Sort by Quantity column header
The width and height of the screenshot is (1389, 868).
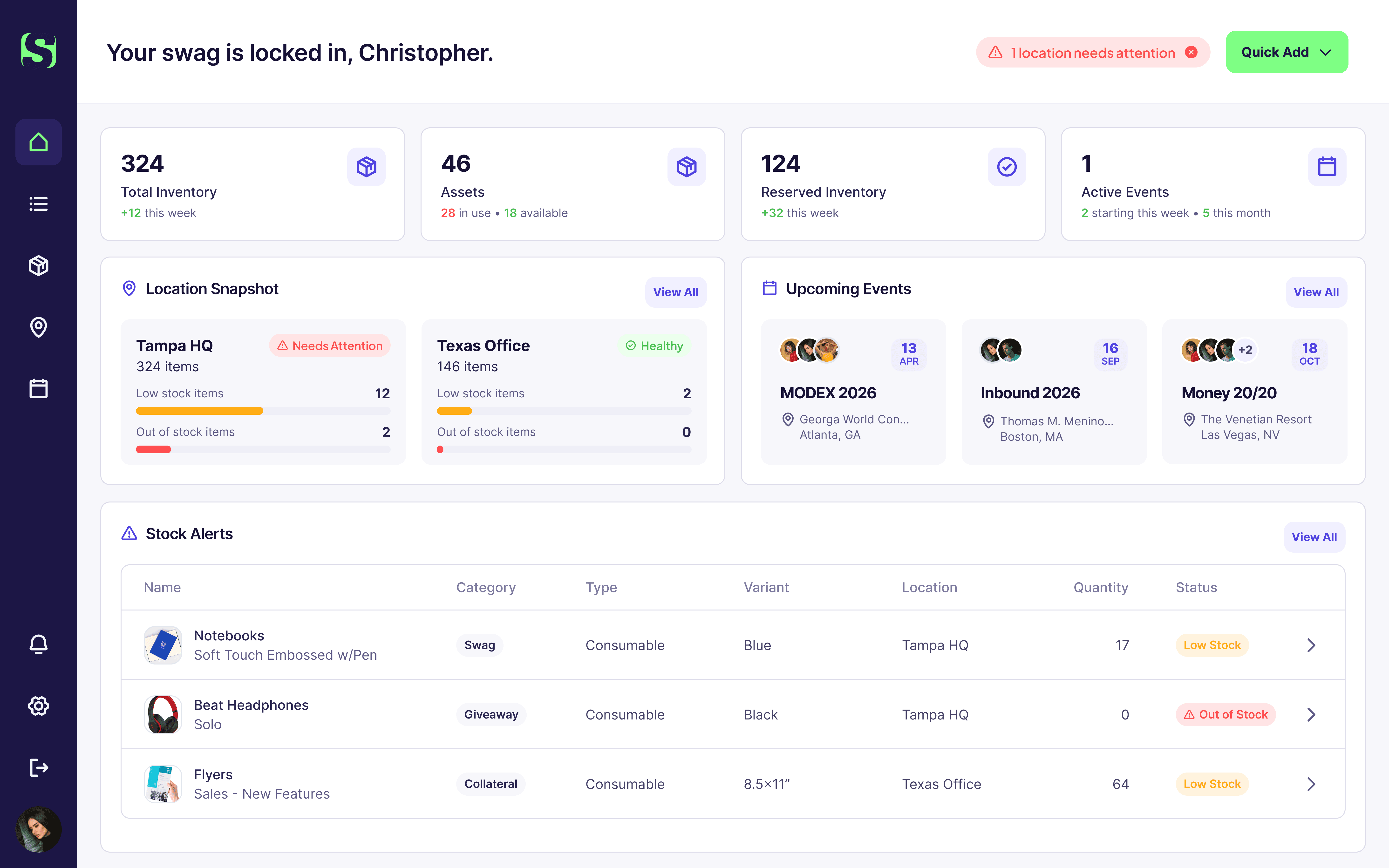tap(1101, 587)
